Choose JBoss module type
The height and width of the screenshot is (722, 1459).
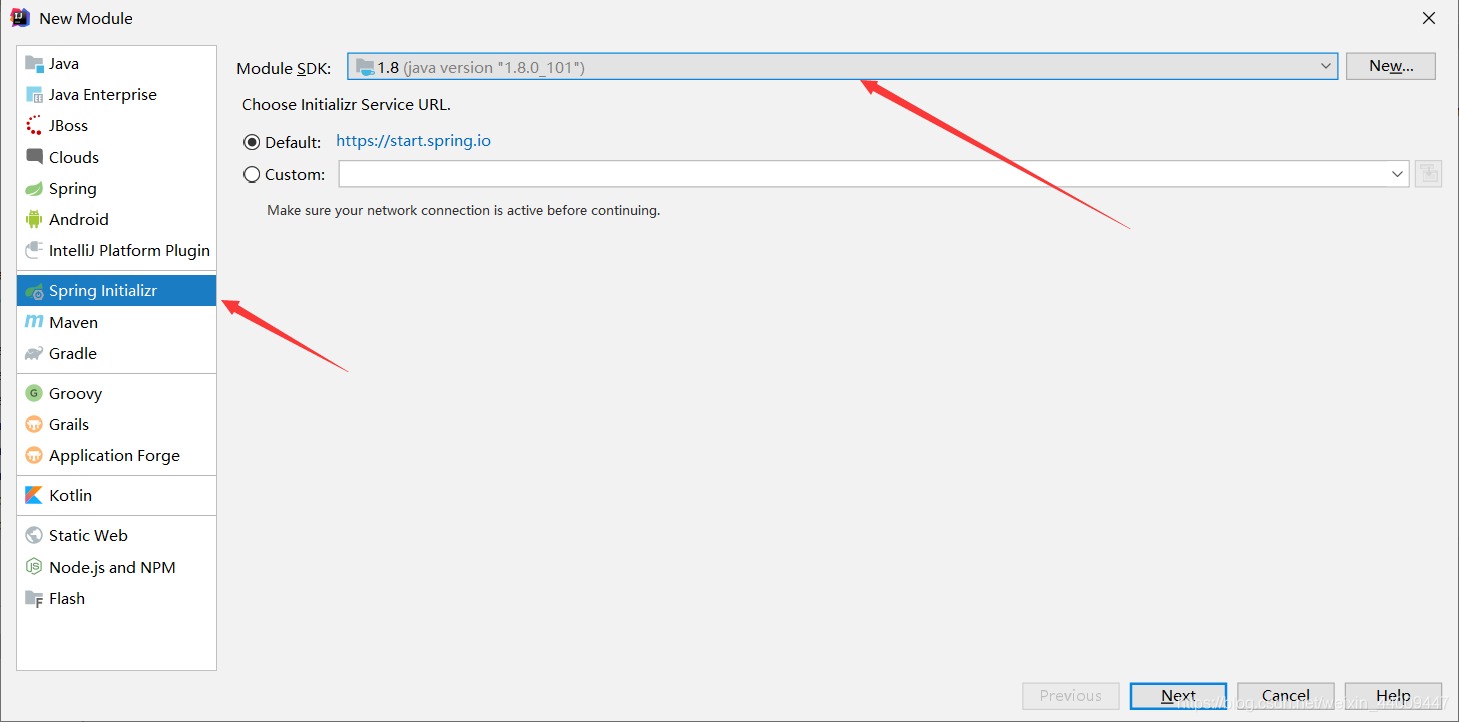pos(116,125)
